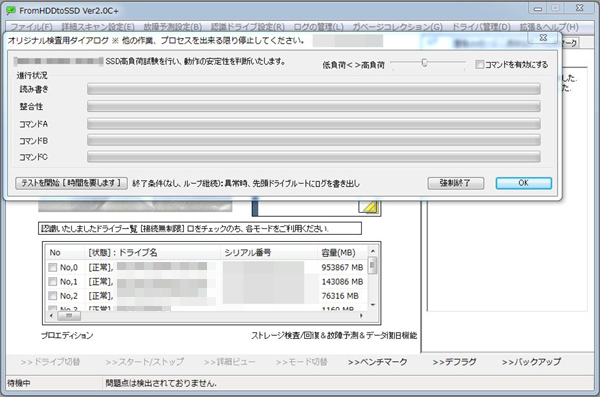The image size is (600, 397).
Task: Click drive list horizontal scroll-right arrow
Action: pos(361,316)
